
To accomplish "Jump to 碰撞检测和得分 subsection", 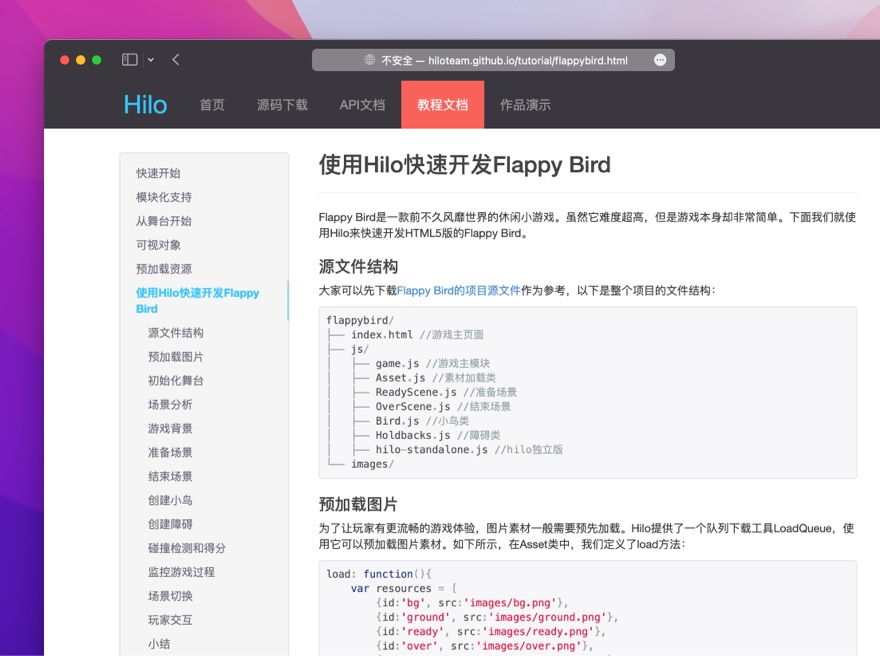I will click(187, 548).
